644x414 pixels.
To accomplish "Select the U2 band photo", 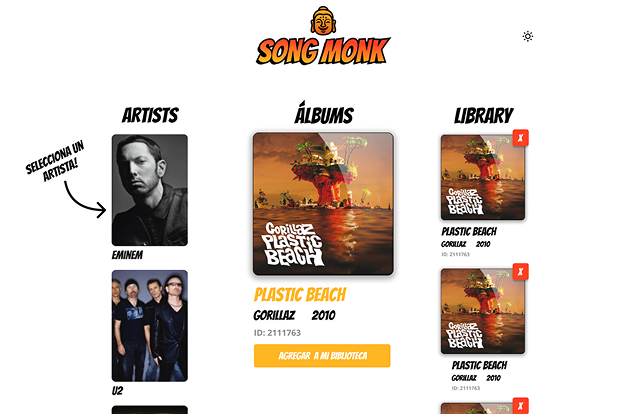I will (x=150, y=326).
